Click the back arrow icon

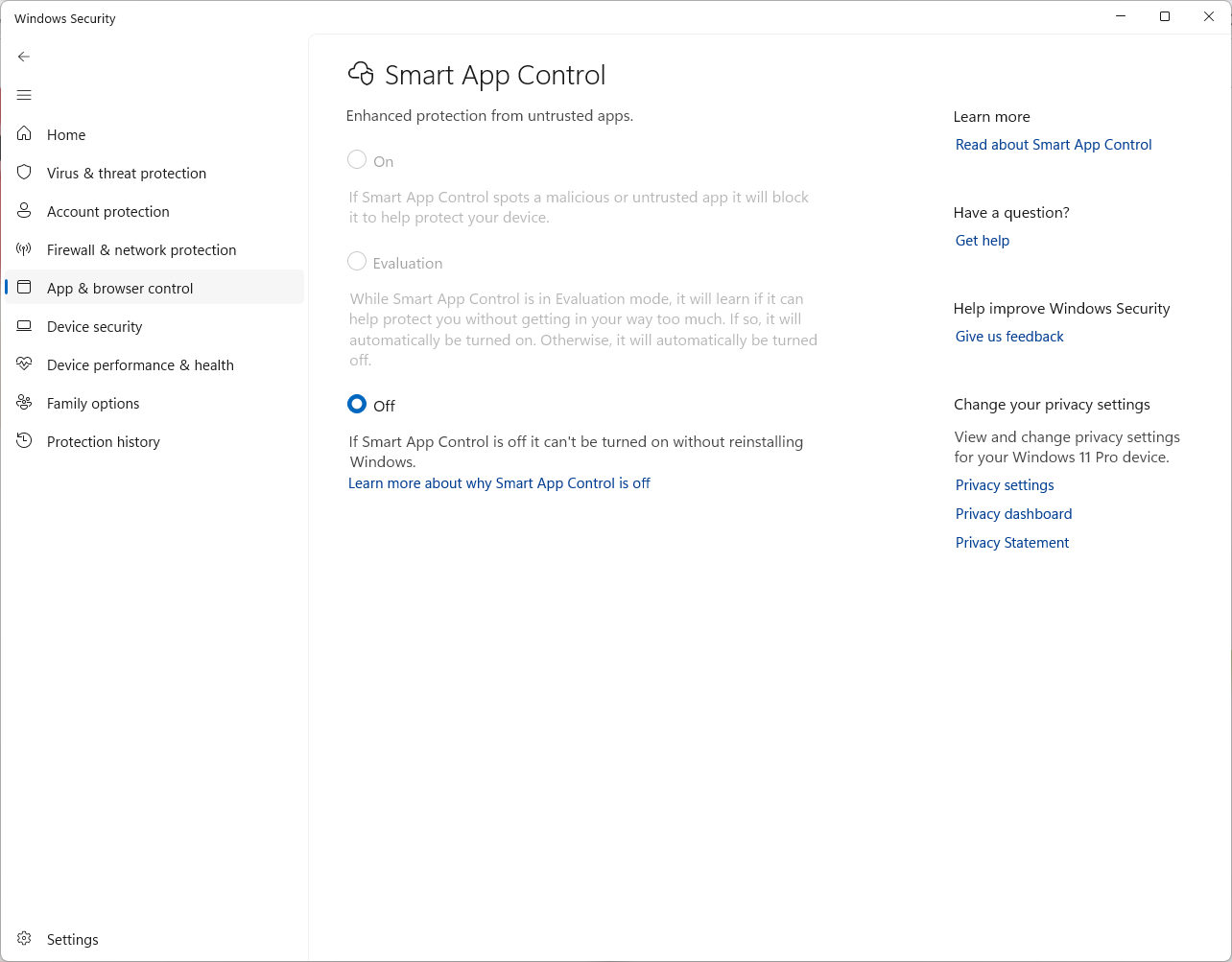(24, 57)
